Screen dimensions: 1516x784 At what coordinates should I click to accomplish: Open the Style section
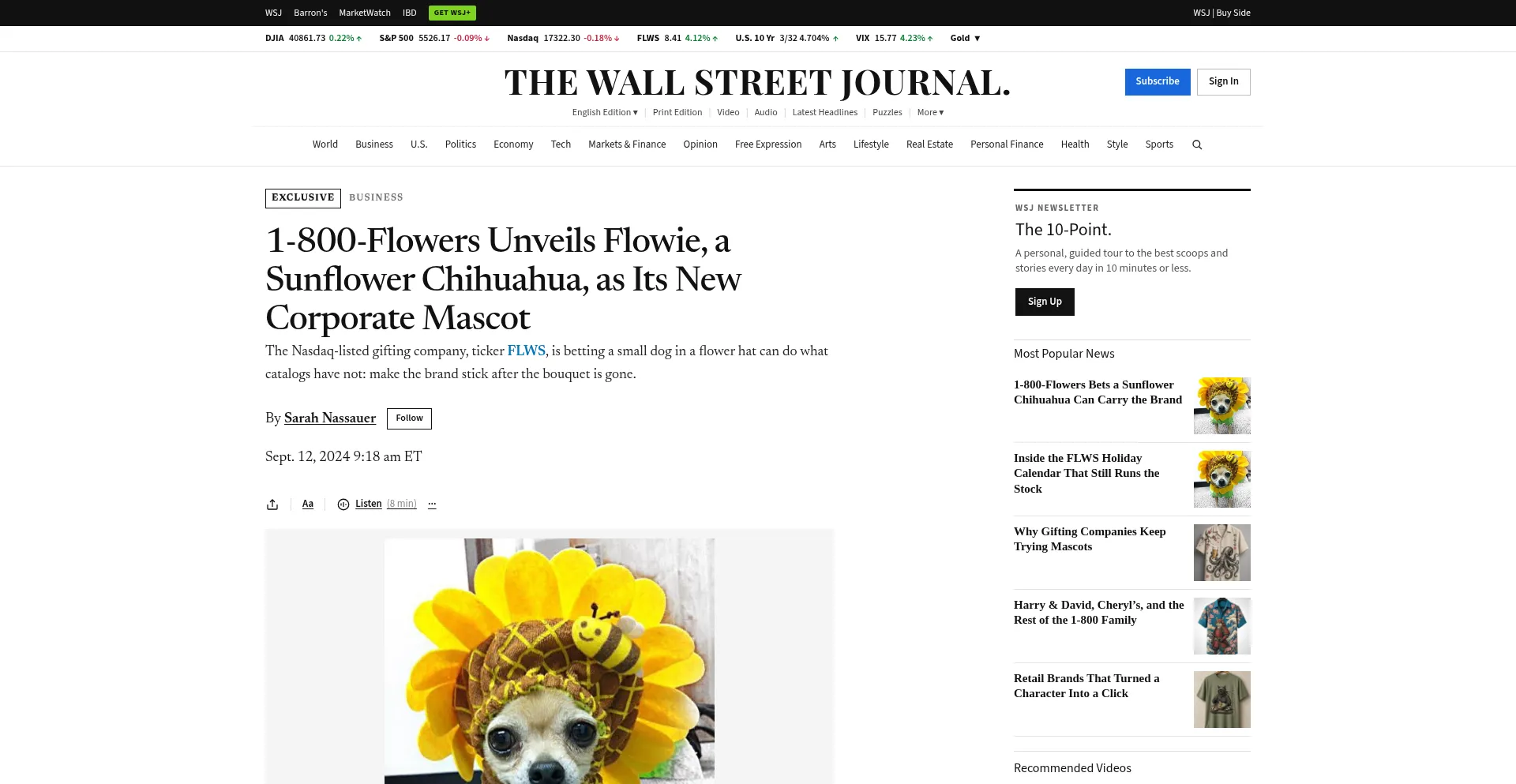pyautogui.click(x=1117, y=144)
